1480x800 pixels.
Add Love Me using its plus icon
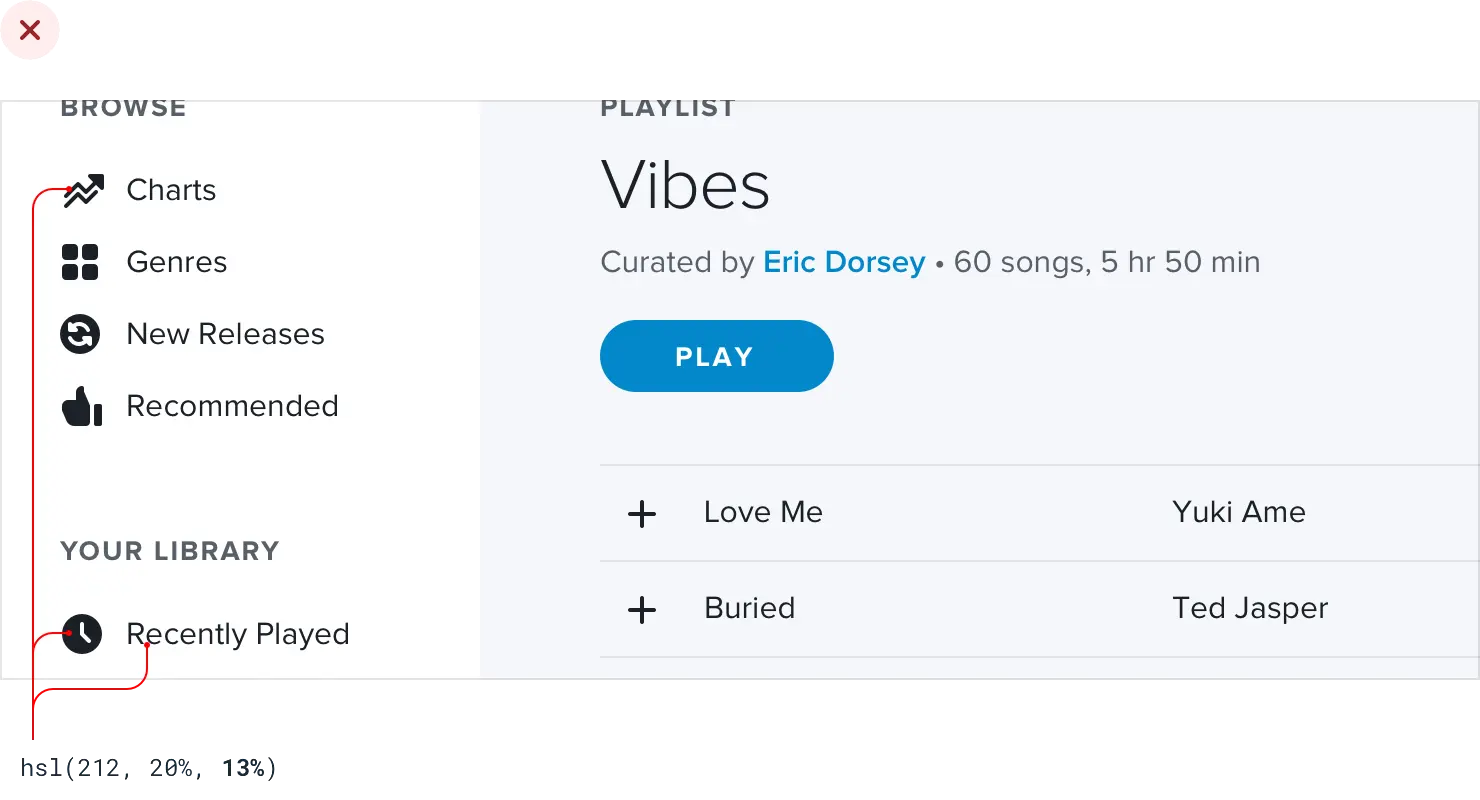642,514
